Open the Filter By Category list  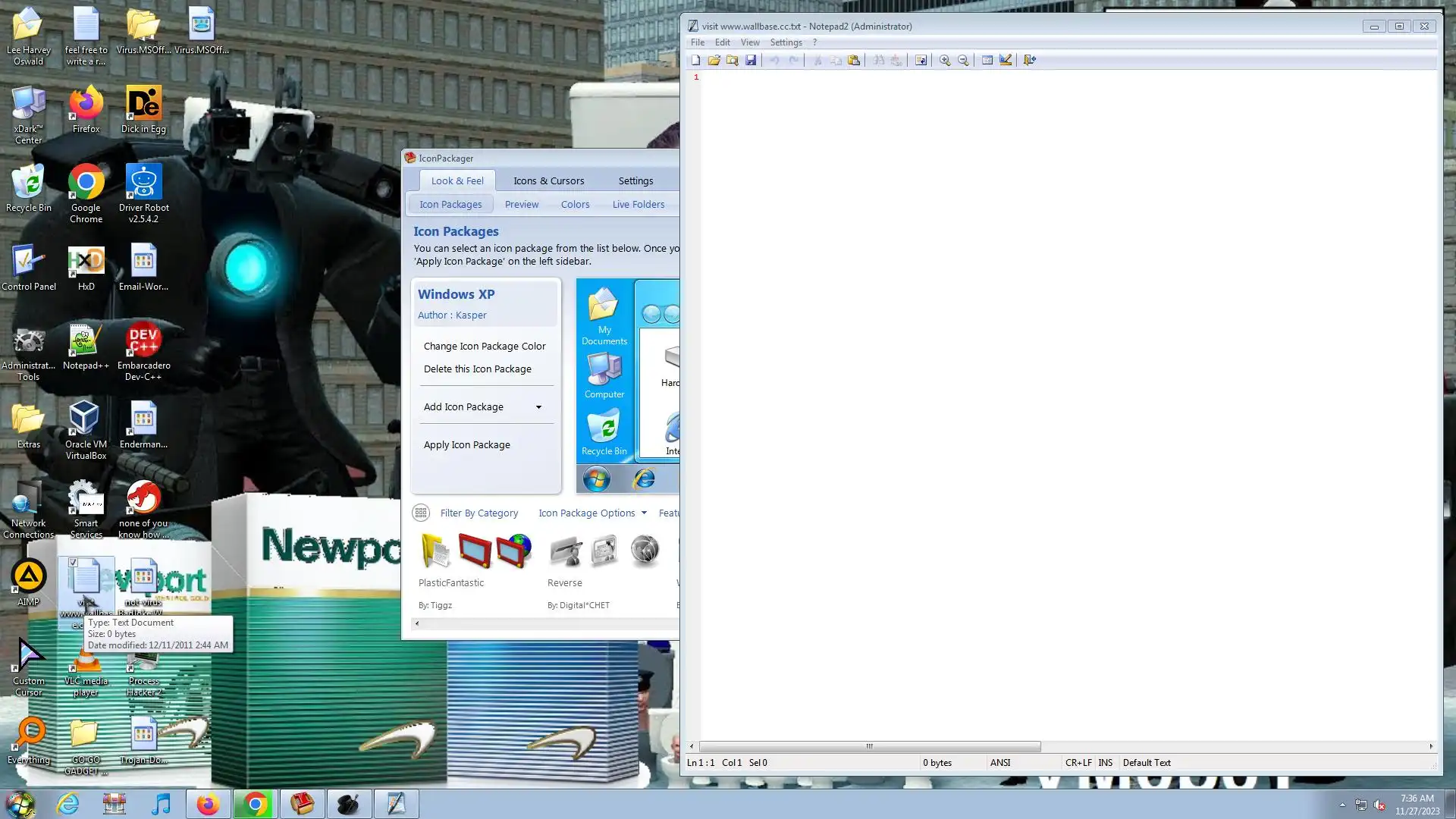click(479, 513)
